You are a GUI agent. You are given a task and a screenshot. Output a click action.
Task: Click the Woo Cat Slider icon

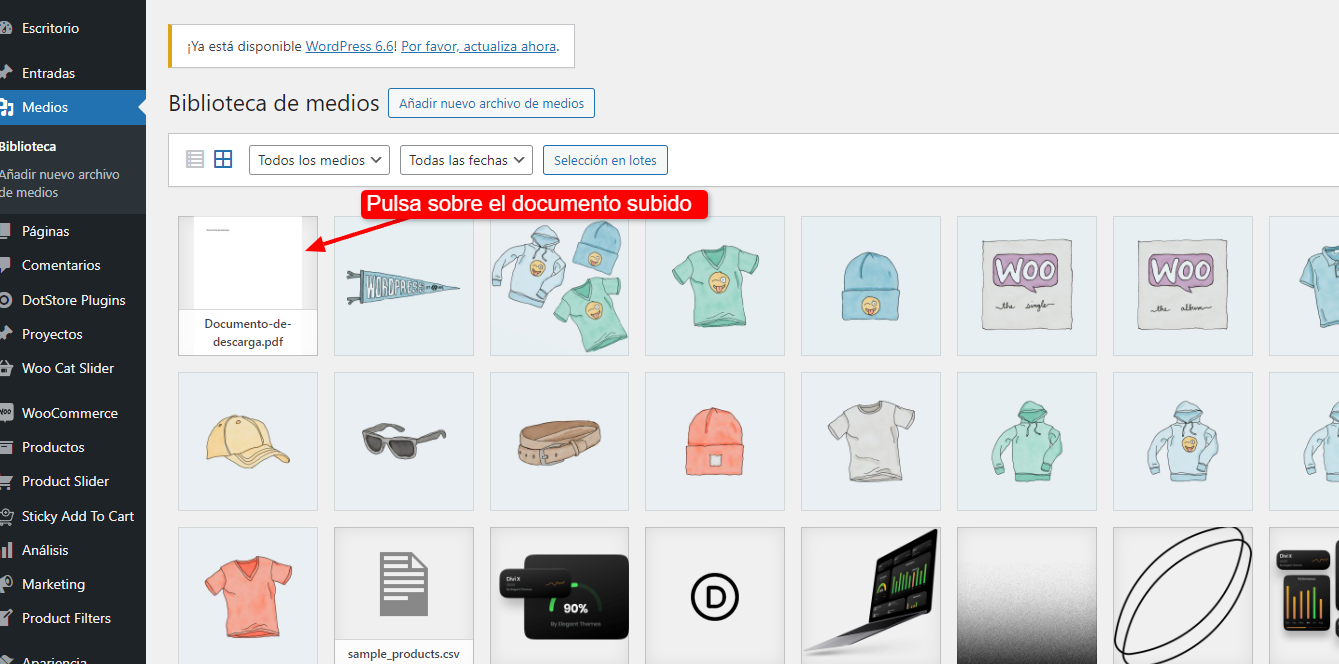coord(5,368)
